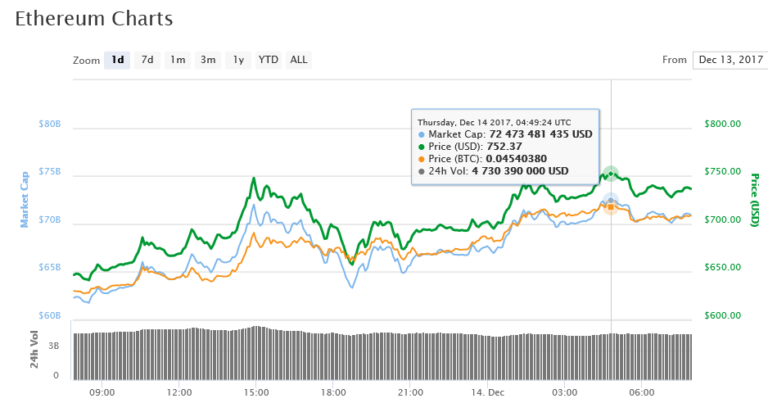This screenshot has height=412, width=768.
Task: Click the Zoom label before the range buttons
Action: [86, 60]
